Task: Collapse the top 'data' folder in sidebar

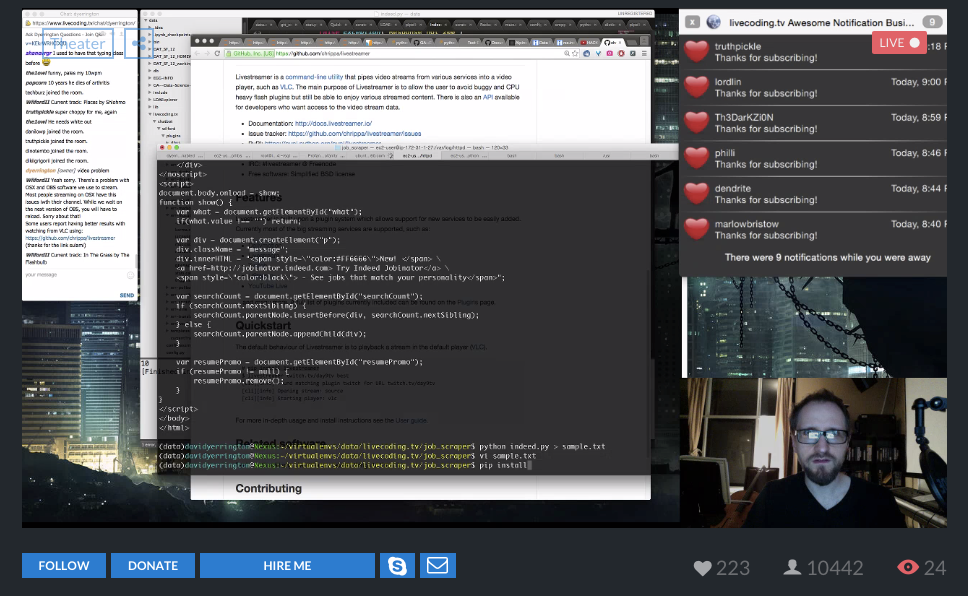Action: pyautogui.click(x=146, y=20)
